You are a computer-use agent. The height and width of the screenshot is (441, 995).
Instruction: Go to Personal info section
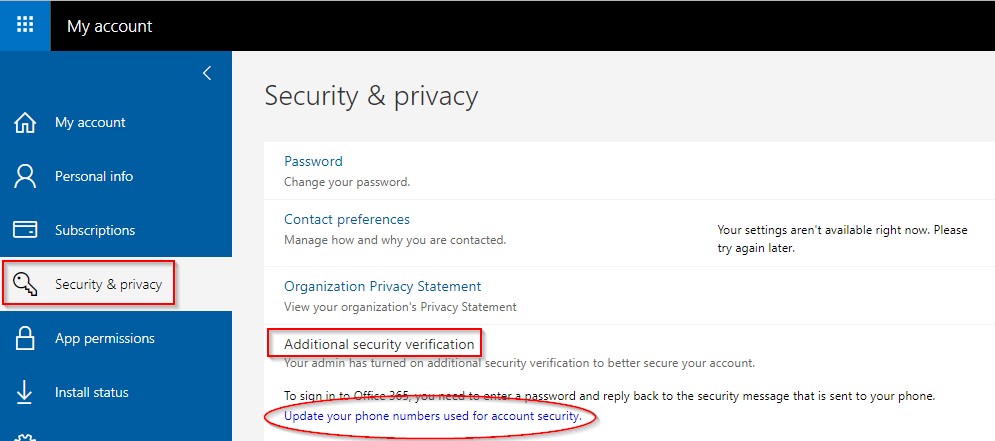coord(94,176)
